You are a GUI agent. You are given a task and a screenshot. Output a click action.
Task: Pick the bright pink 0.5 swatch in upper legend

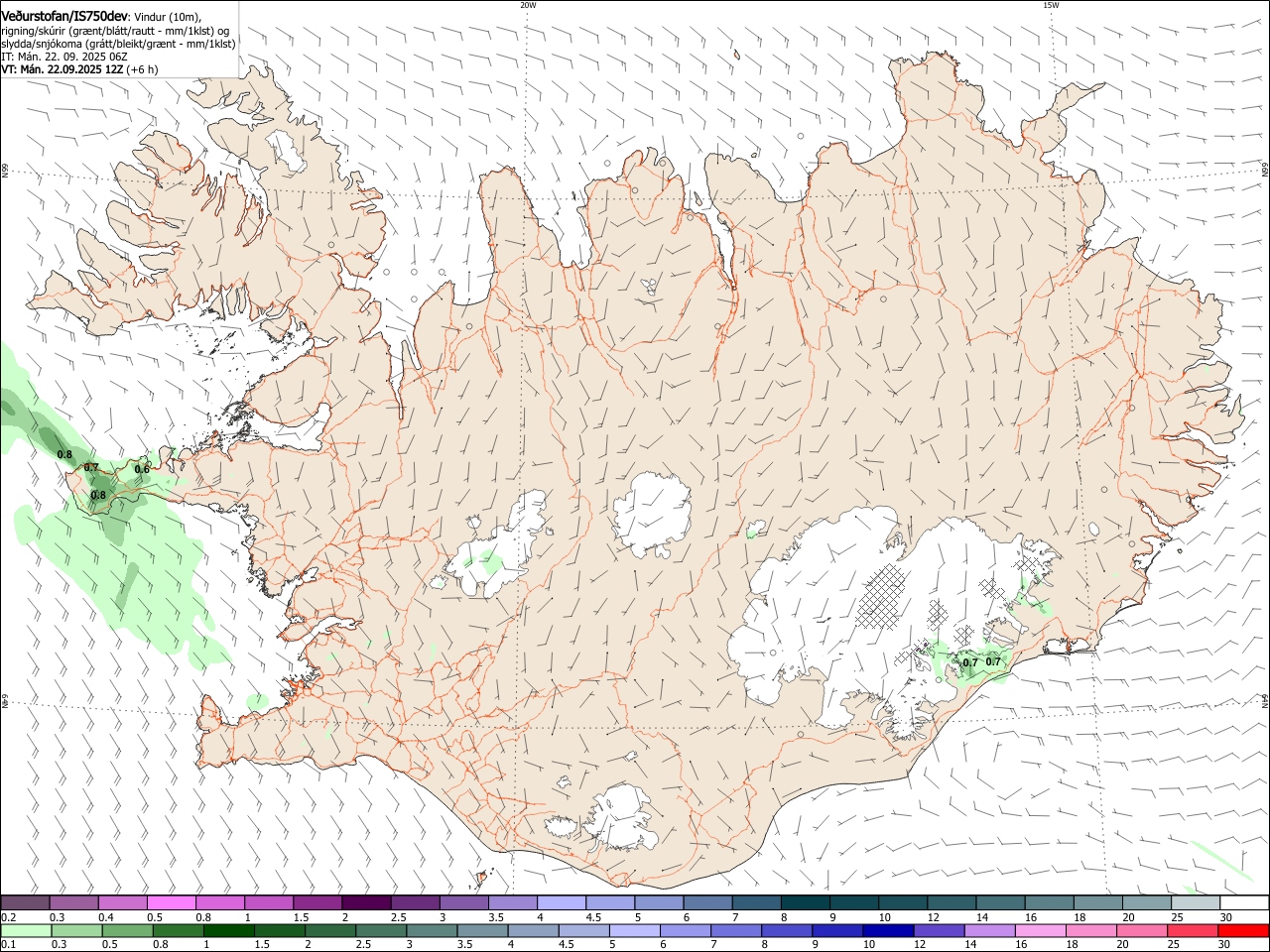pyautogui.click(x=172, y=902)
